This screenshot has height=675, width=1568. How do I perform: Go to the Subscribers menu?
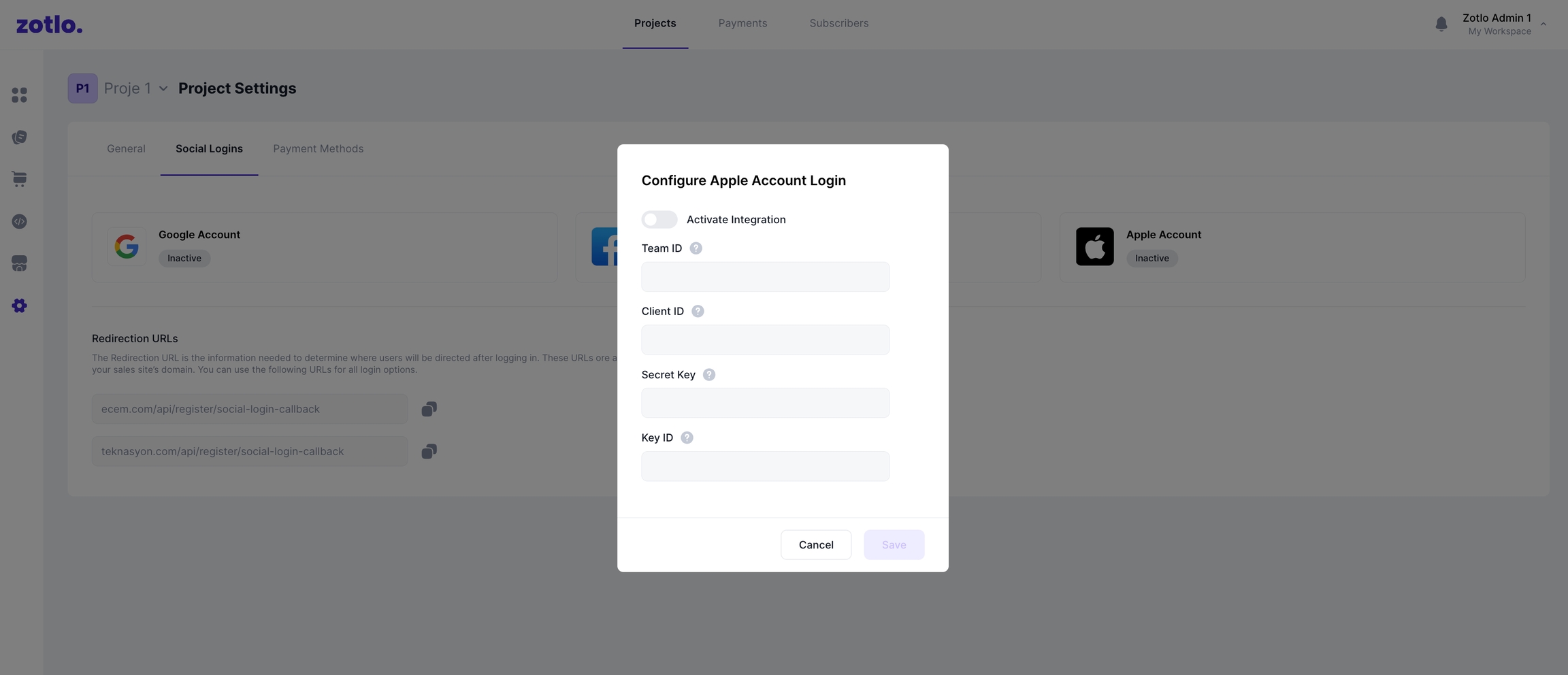click(838, 23)
